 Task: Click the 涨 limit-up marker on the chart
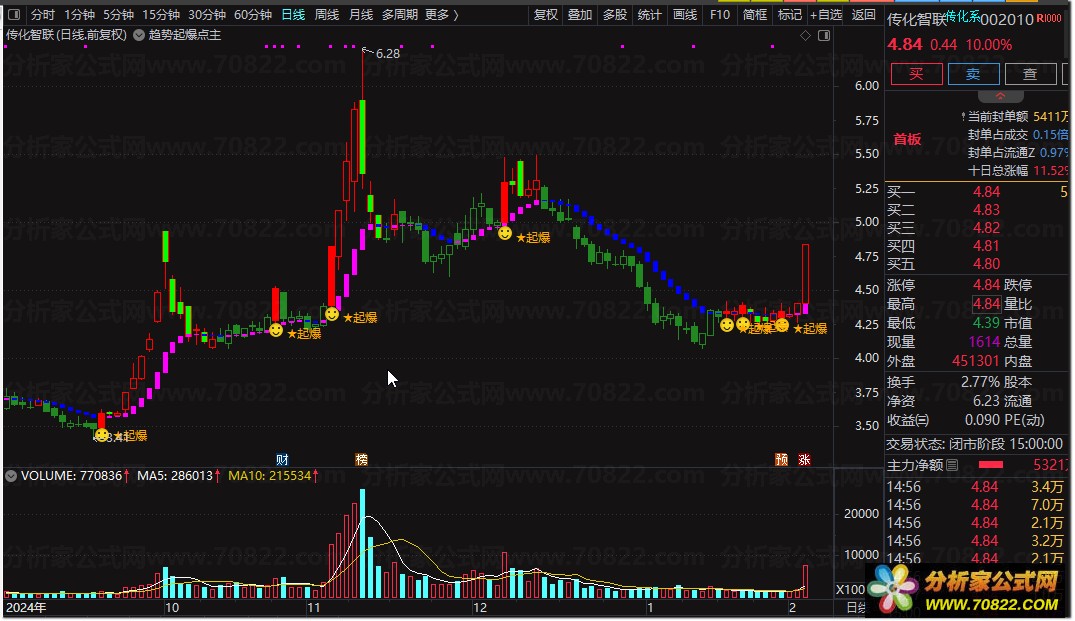click(x=804, y=460)
